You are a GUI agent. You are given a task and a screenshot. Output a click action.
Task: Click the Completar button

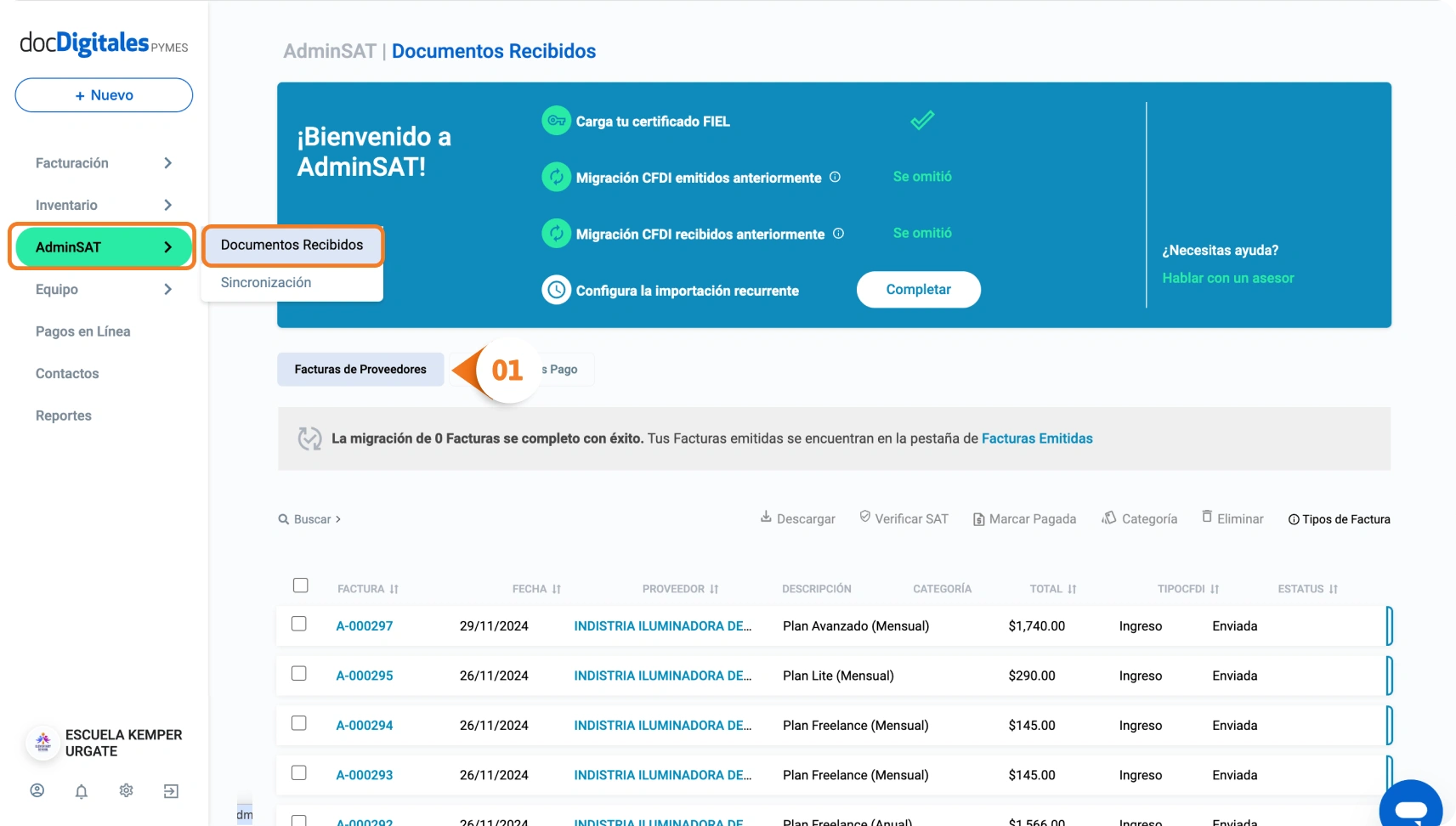pyautogui.click(x=919, y=290)
